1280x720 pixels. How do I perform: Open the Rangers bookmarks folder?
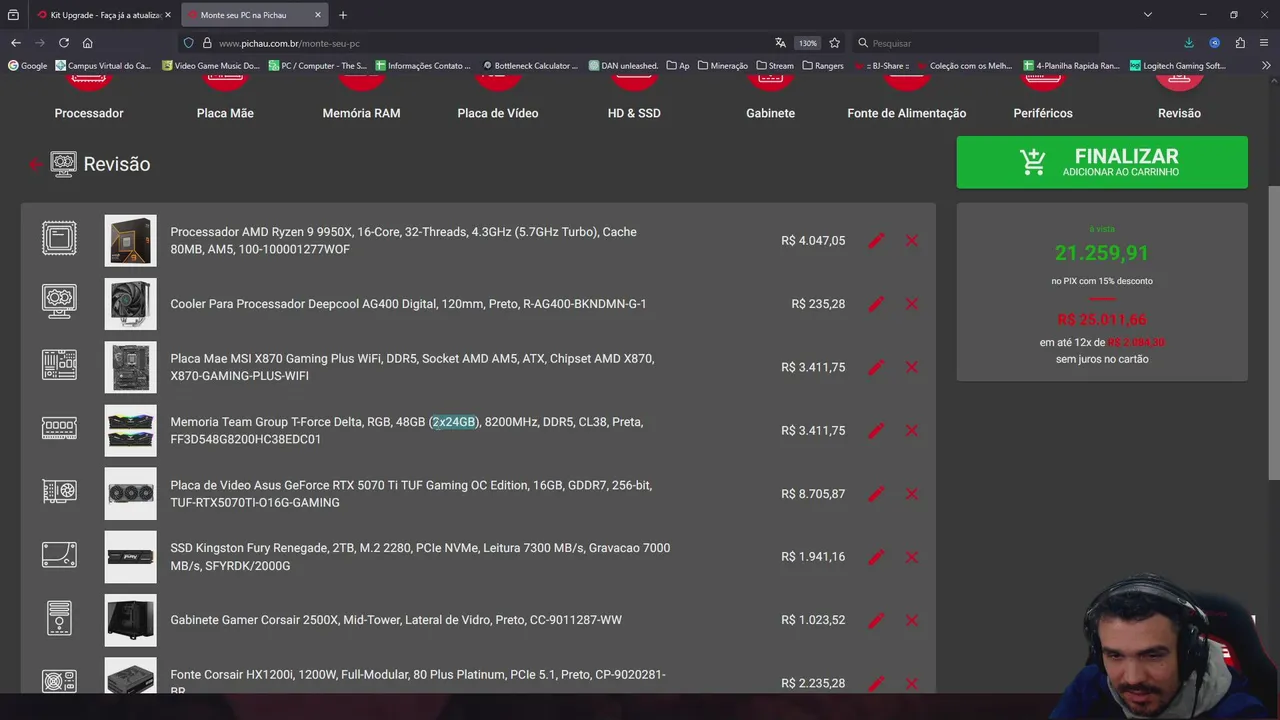click(822, 66)
